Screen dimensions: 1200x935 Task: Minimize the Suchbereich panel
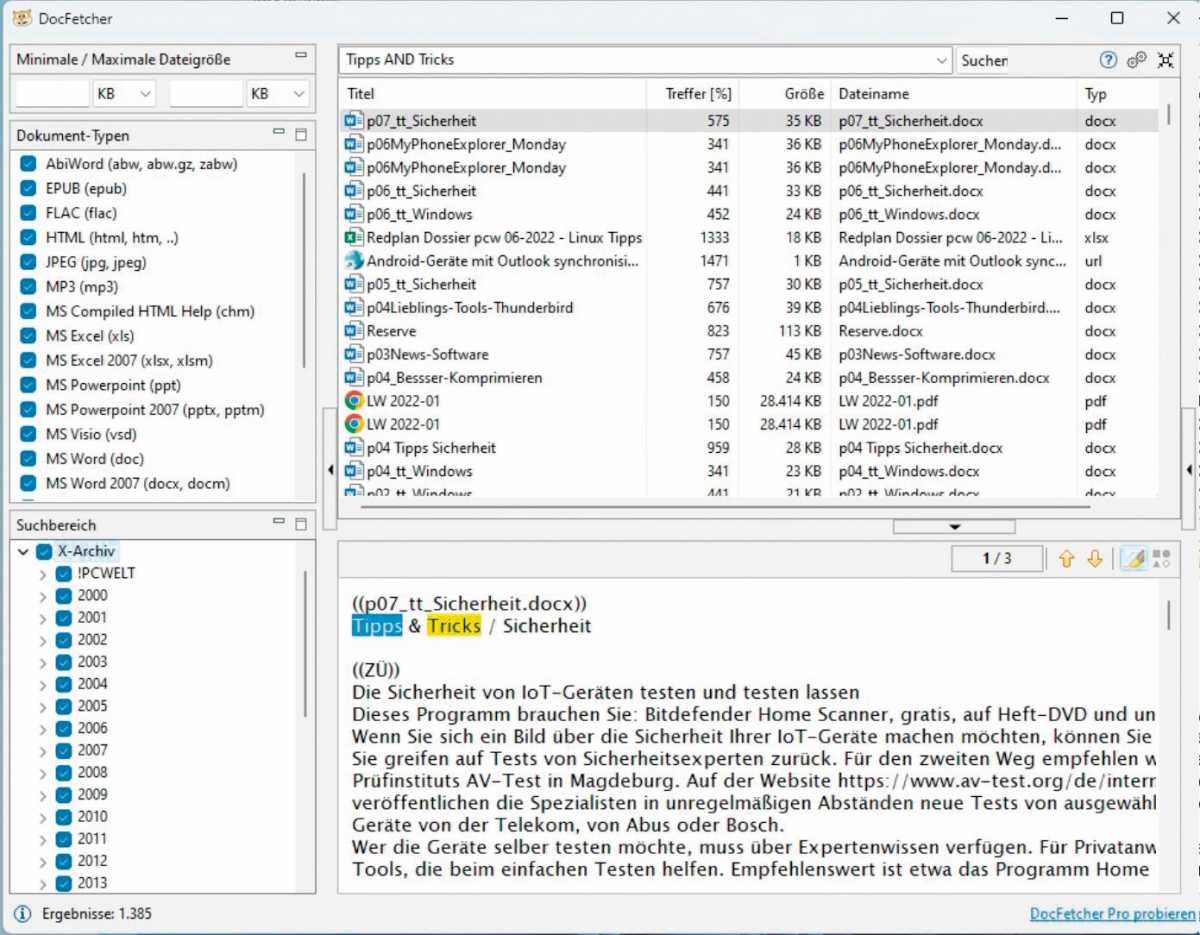[x=280, y=523]
